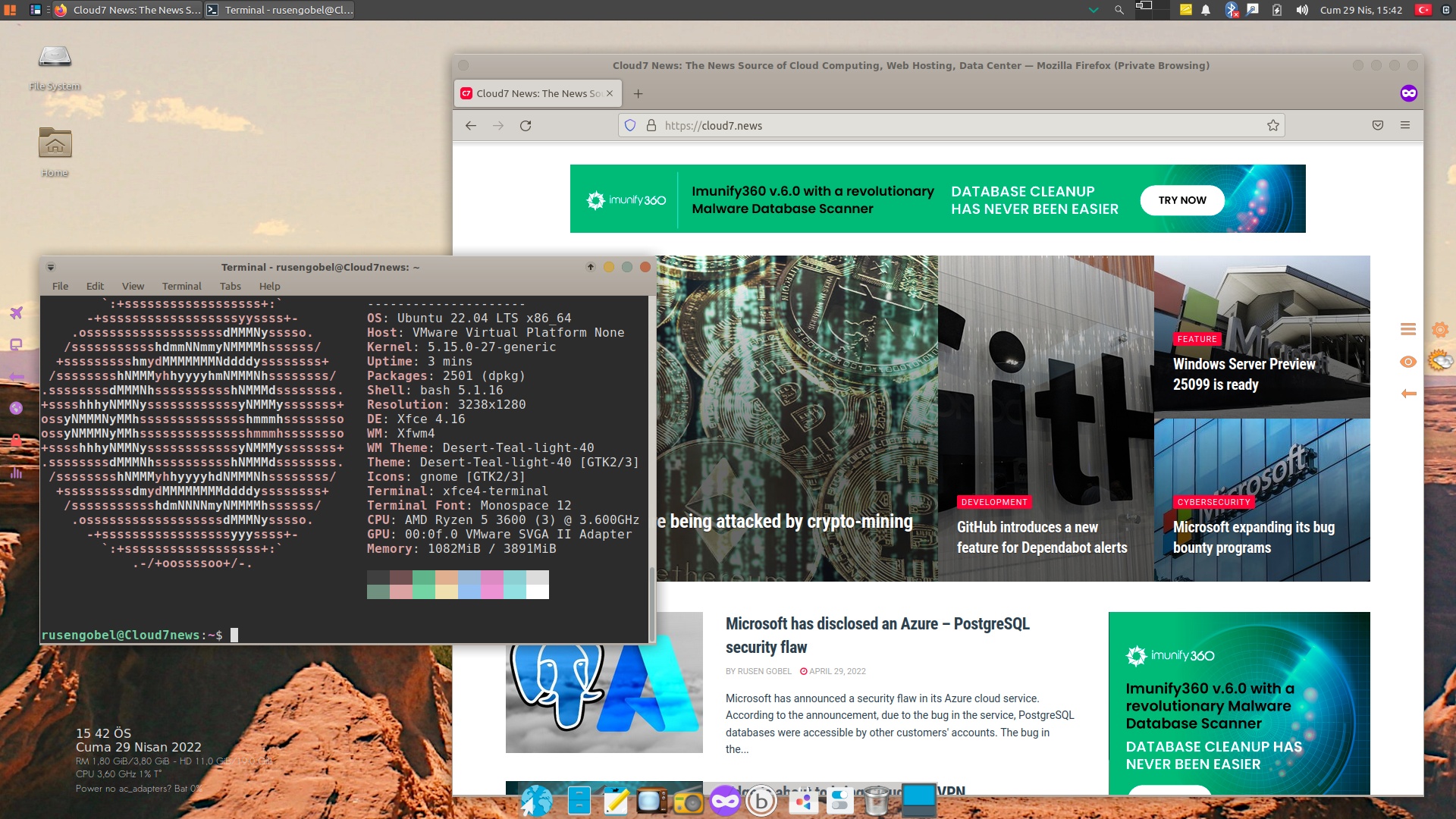1456x819 pixels.
Task: Open the applications menu icon in top panel
Action: point(10,10)
